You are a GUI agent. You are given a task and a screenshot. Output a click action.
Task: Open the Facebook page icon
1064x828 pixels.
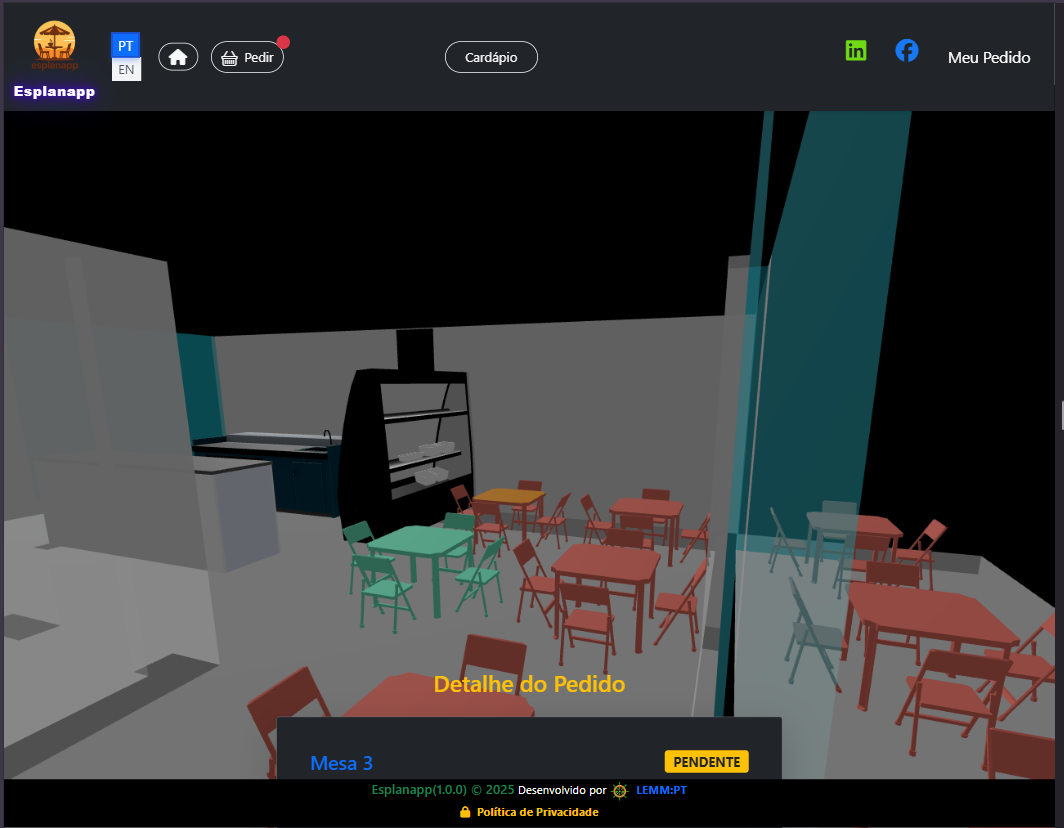click(906, 50)
